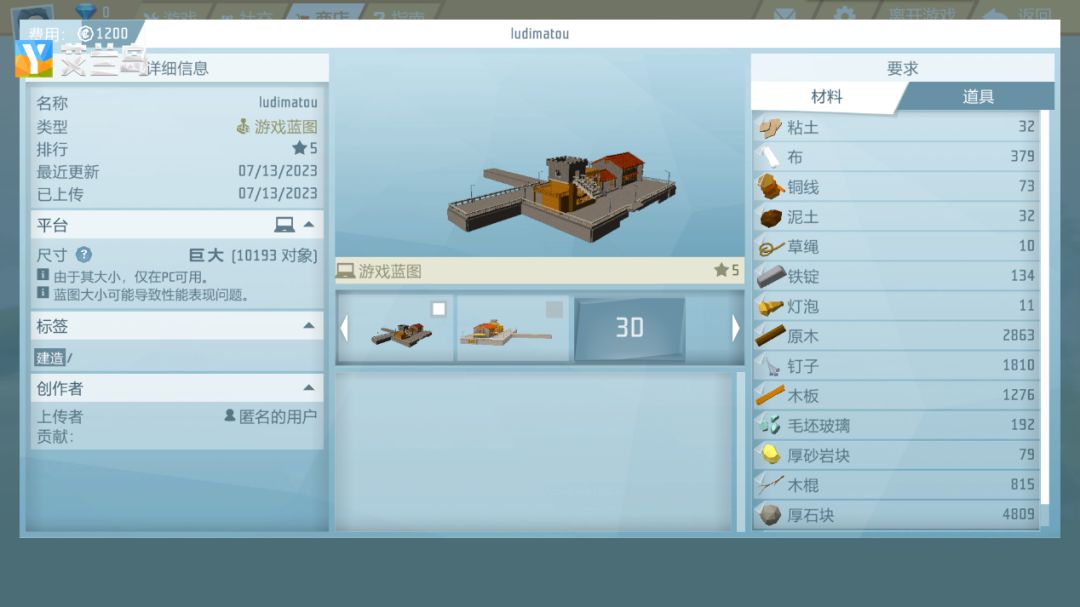Image resolution: width=1080 pixels, height=607 pixels.
Task: Click the thick sandstone block (厚砂岩块) icon
Action: pos(770,455)
